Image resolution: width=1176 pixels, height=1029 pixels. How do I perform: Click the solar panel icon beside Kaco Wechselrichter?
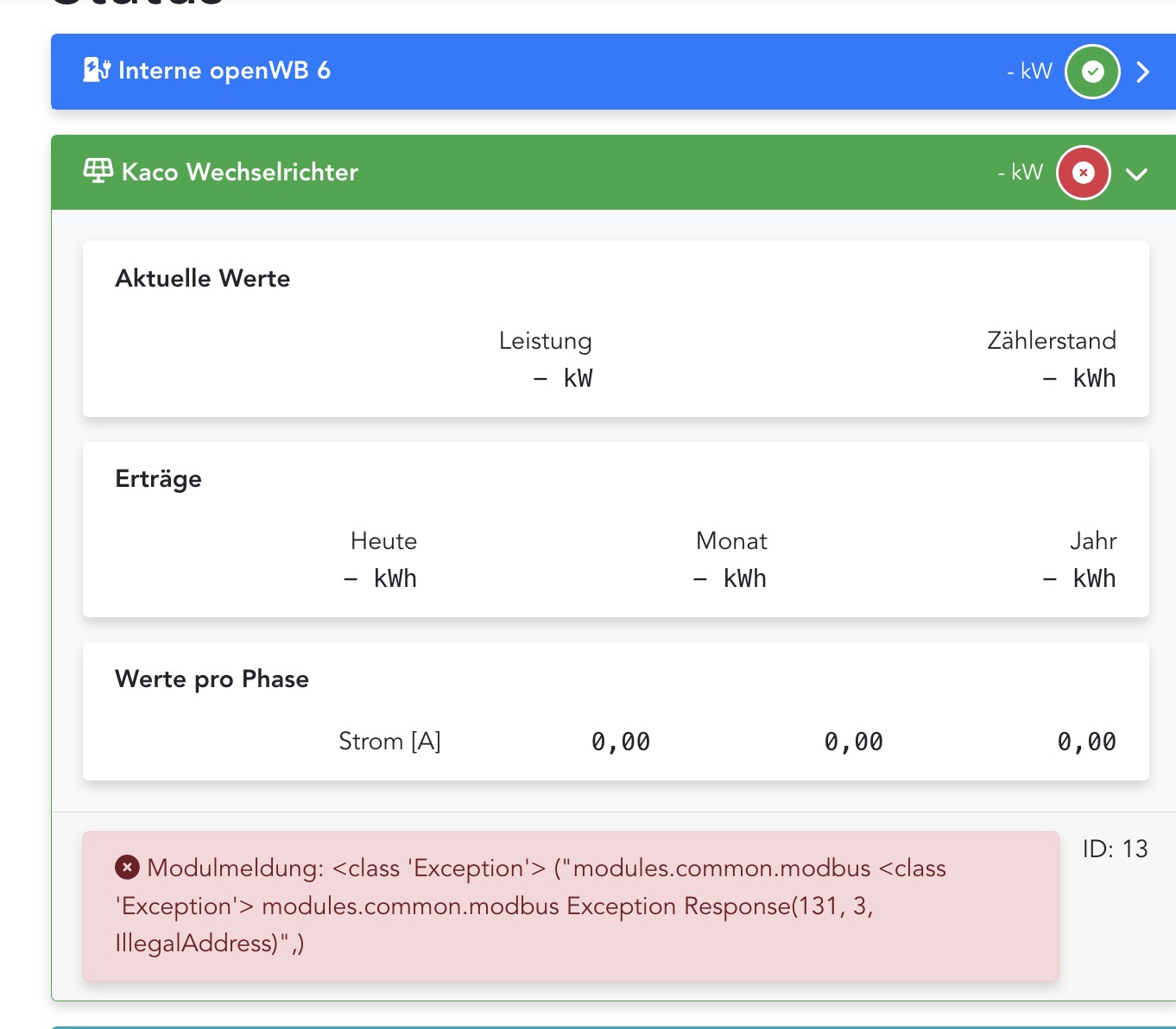click(98, 171)
